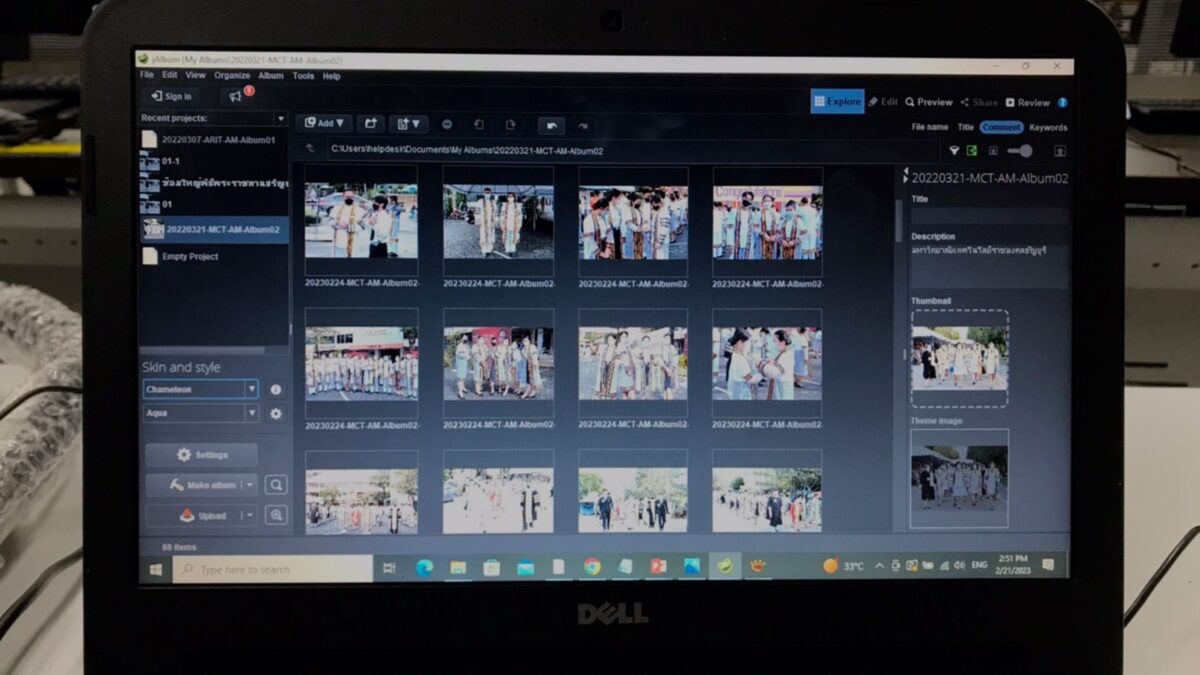Open the Add dropdown
Viewport: 1200px width, 675px height.
click(324, 123)
